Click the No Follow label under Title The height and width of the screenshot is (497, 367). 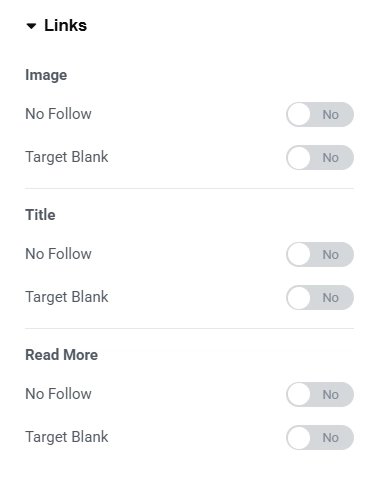coord(58,254)
